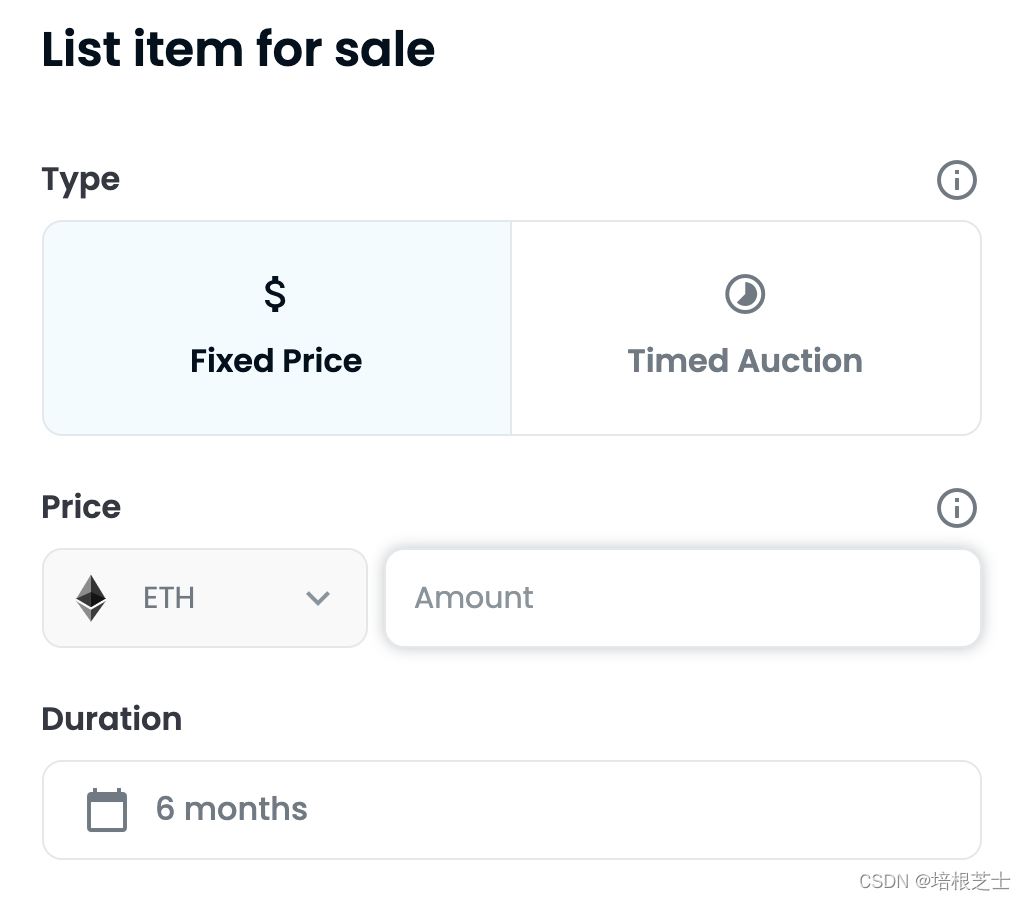Focus the Amount price field

[x=682, y=598]
